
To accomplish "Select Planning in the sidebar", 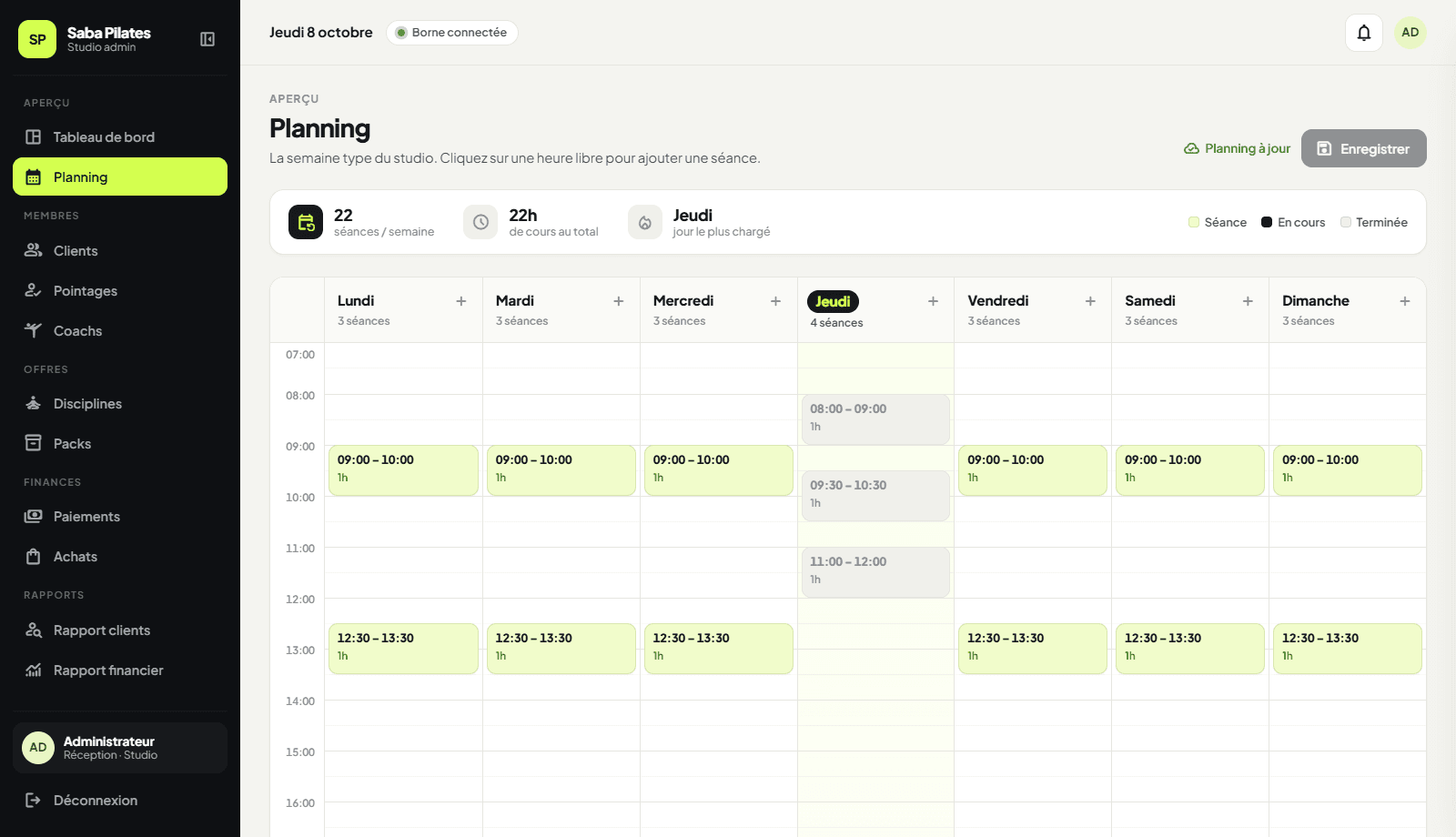I will 120,176.
